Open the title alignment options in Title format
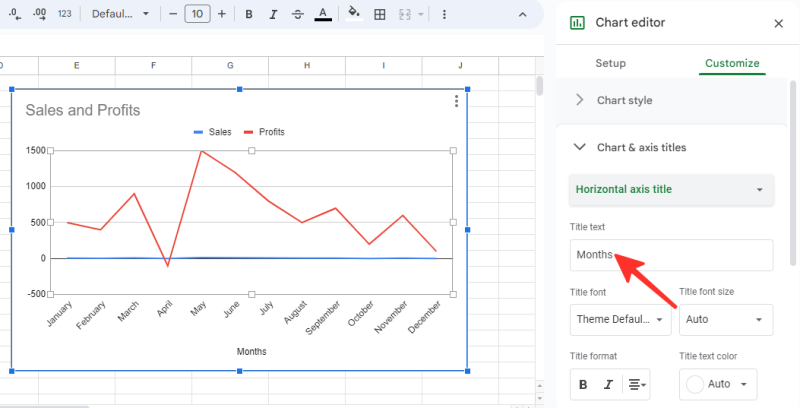800x408 pixels. tap(637, 384)
